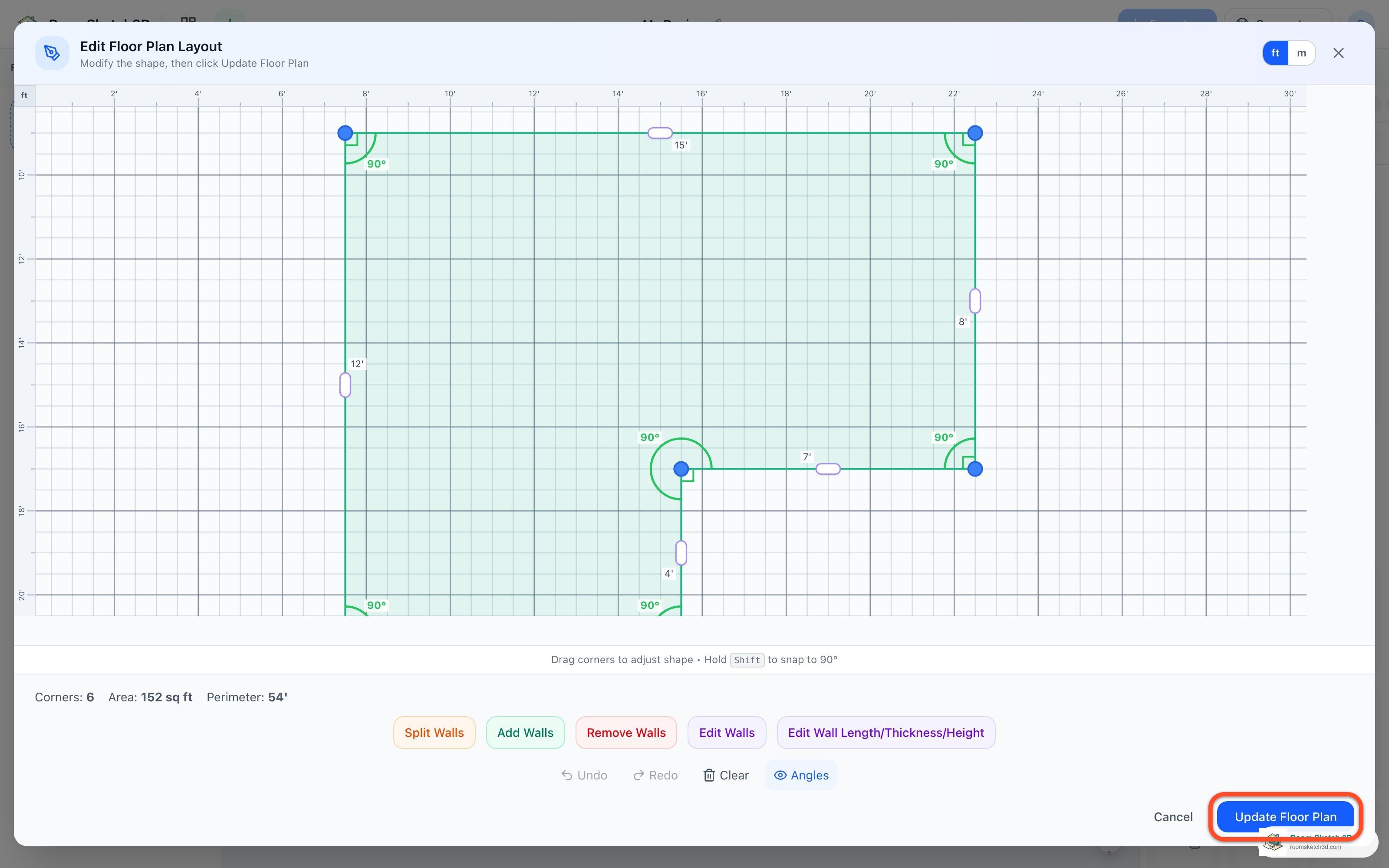Select the right corner handle below the 8' wall
This screenshot has width=1389, height=868.
pyautogui.click(x=974, y=469)
